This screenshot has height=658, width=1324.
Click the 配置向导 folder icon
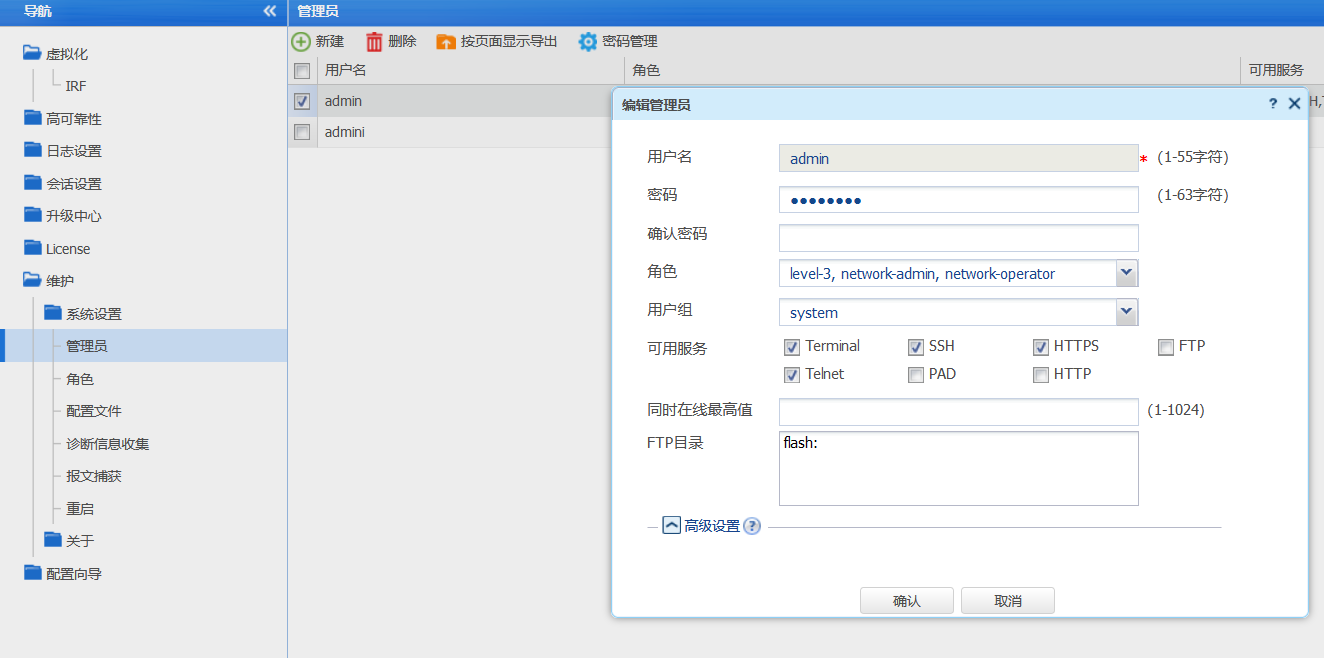pos(32,573)
